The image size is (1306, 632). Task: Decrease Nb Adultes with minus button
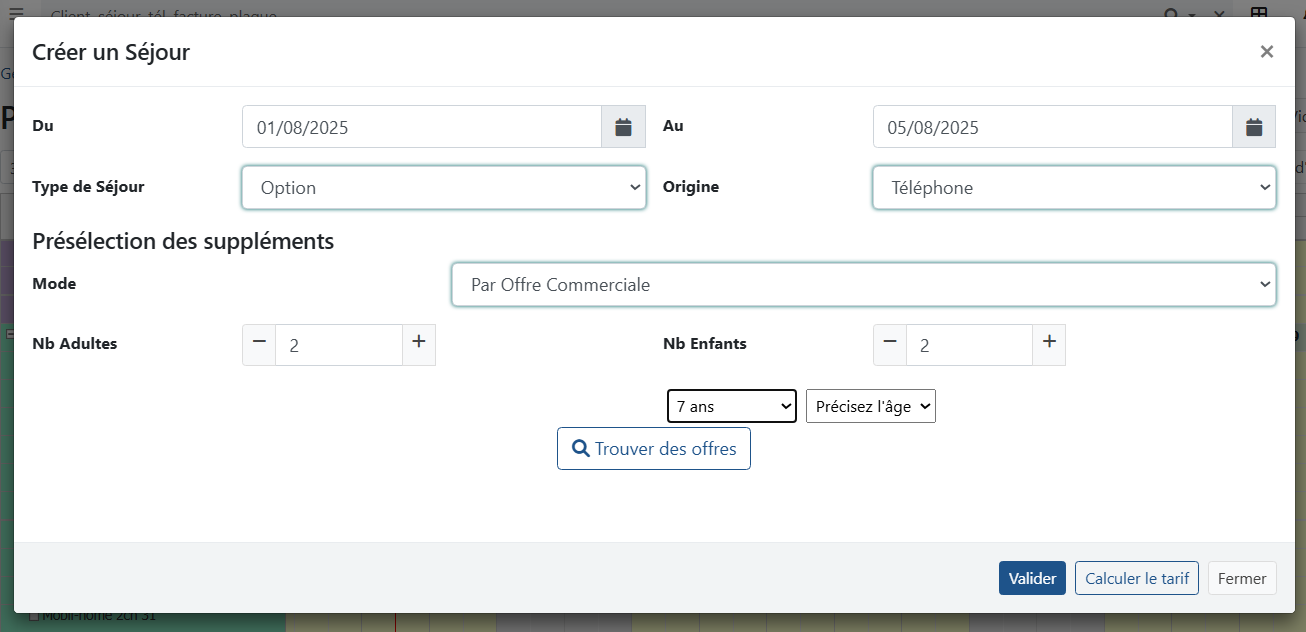tap(259, 344)
